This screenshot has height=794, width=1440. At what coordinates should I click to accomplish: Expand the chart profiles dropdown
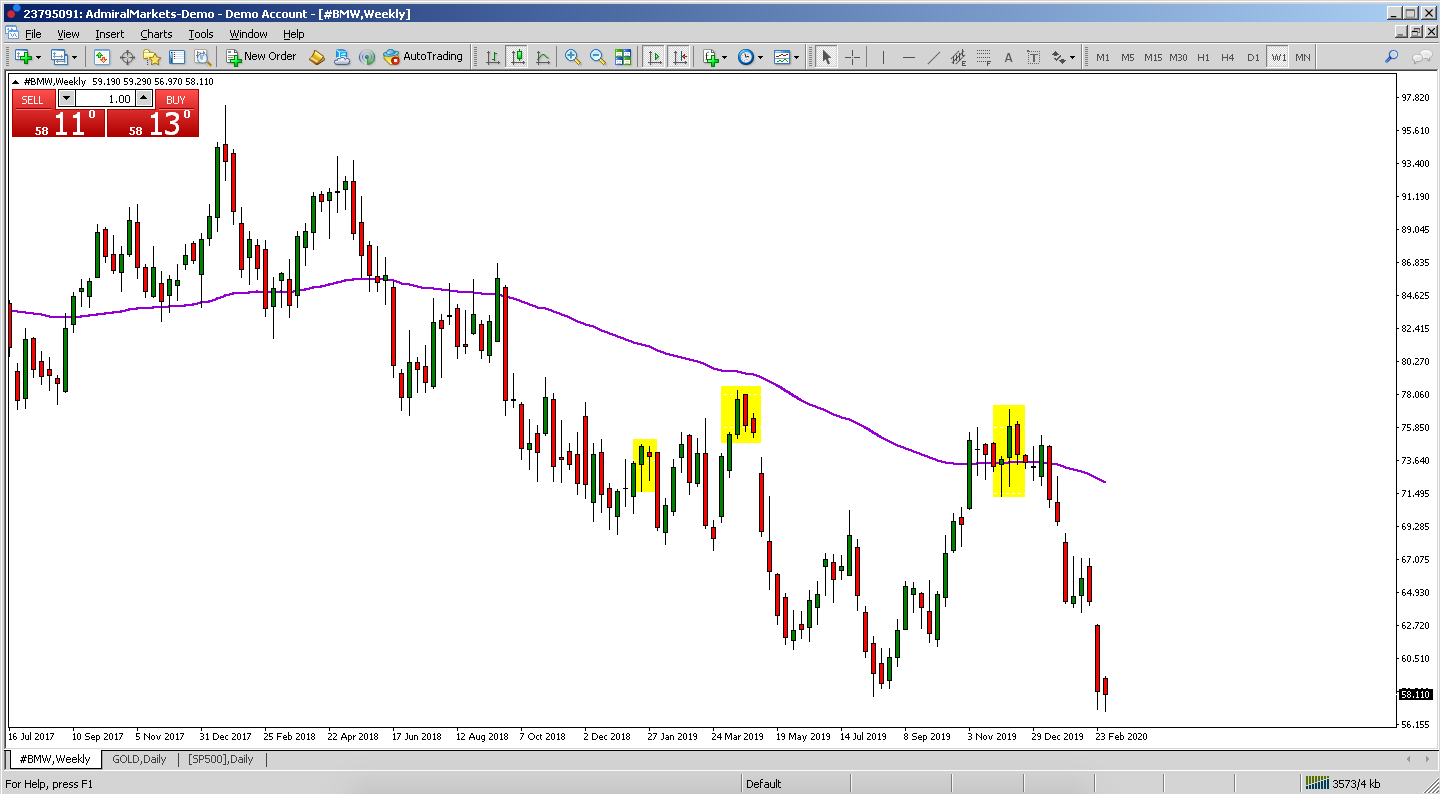76,57
